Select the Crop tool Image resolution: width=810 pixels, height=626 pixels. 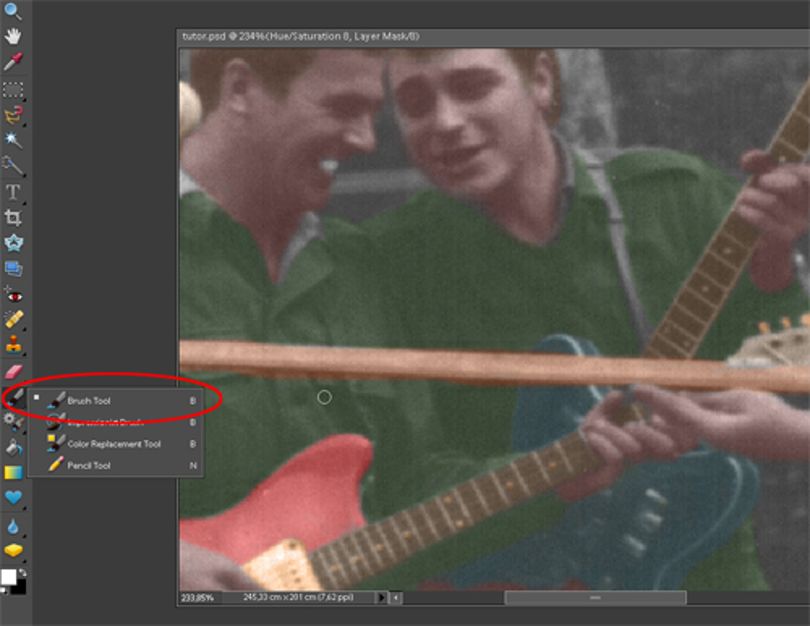coord(12,217)
